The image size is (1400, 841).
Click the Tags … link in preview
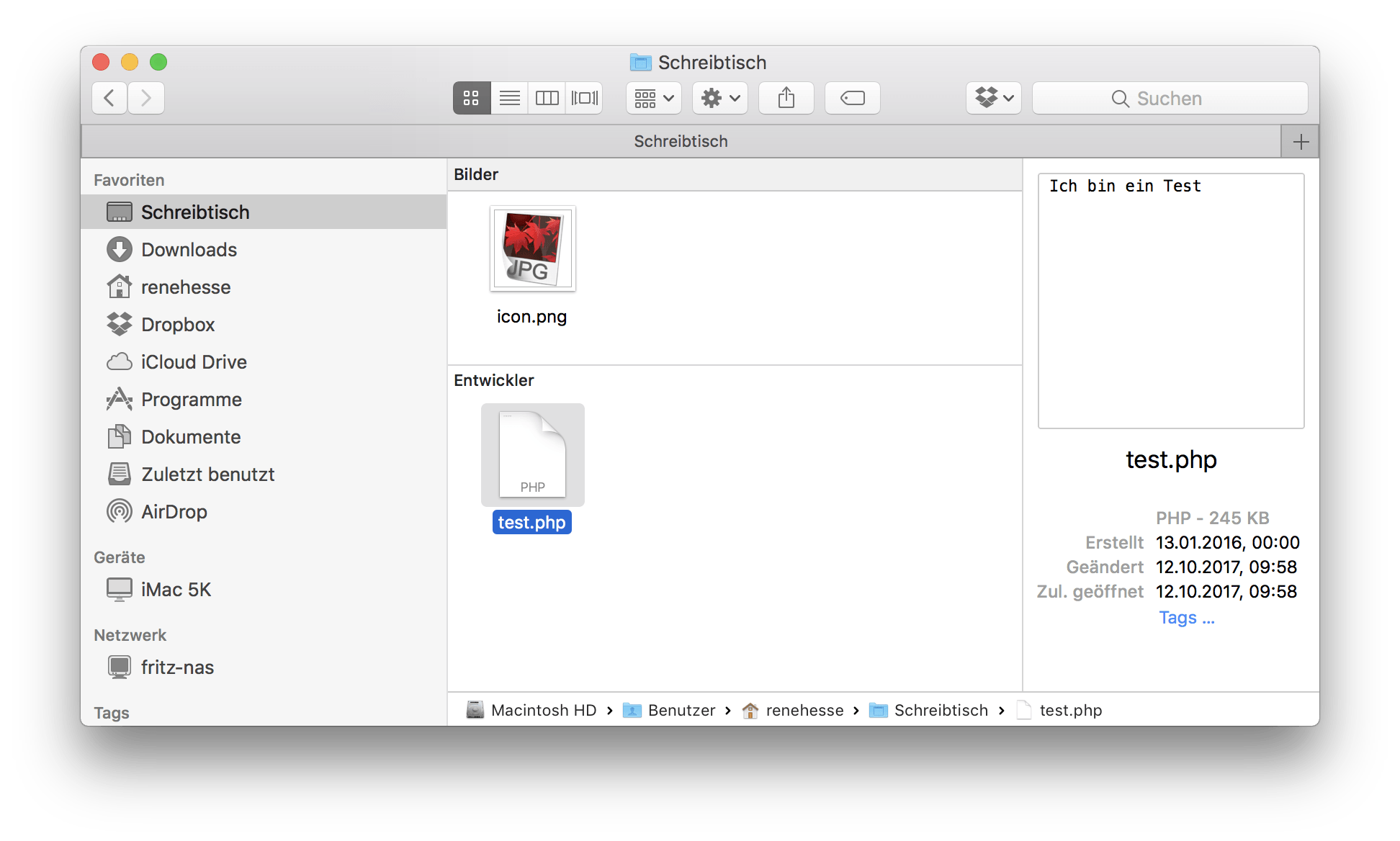(x=1186, y=618)
